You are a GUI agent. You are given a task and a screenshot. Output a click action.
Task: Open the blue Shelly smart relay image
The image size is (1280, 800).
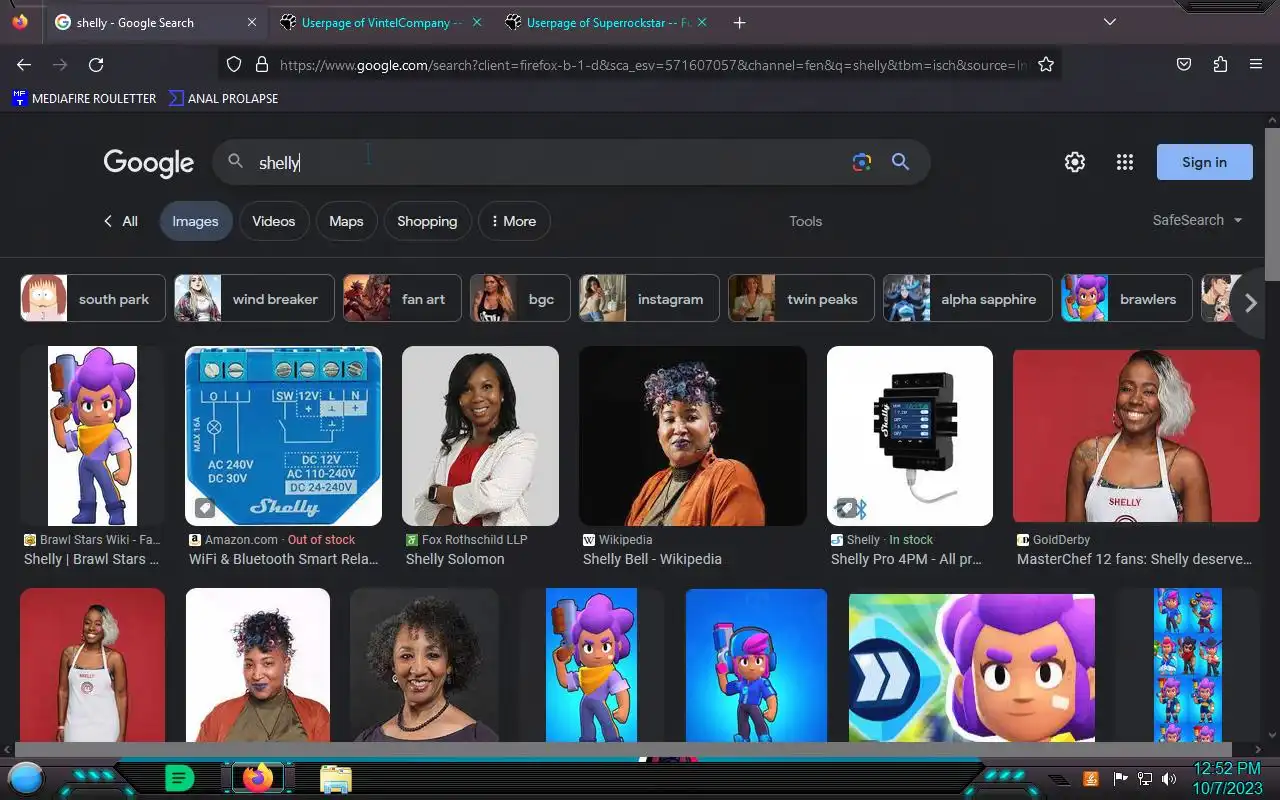283,436
